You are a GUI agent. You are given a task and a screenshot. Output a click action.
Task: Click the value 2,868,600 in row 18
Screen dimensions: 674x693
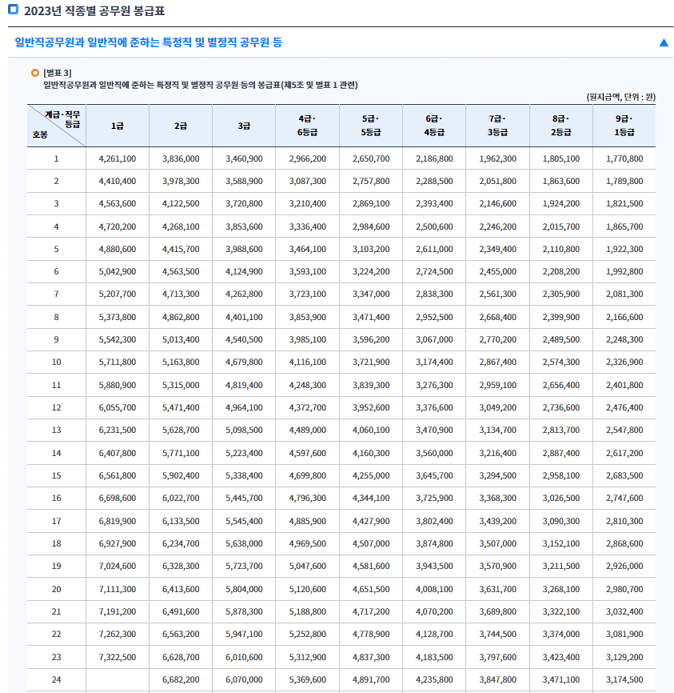coord(624,544)
